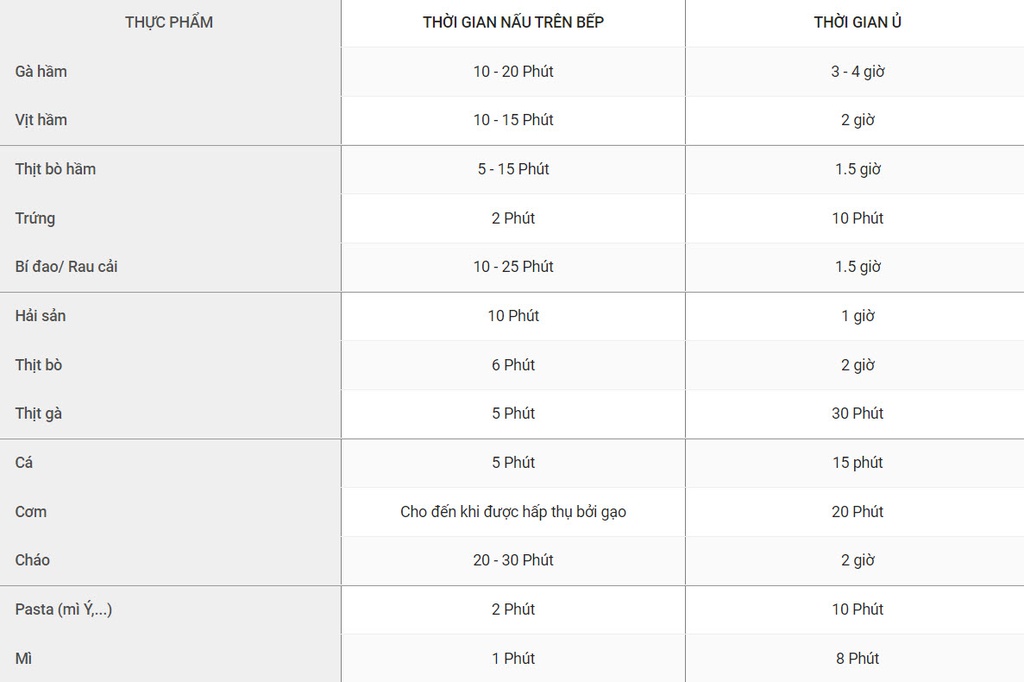Viewport: 1024px width, 682px height.
Task: Select the Cơm food cell
Action: (31, 511)
